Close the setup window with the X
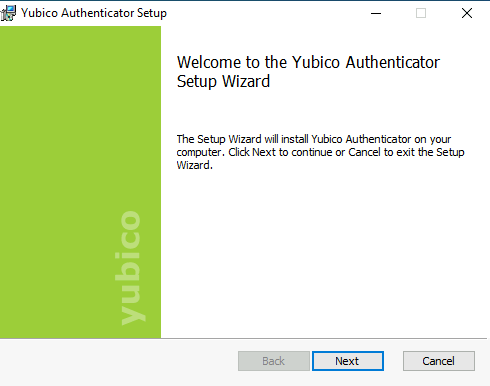Viewport: 490px width, 386px height. click(467, 13)
